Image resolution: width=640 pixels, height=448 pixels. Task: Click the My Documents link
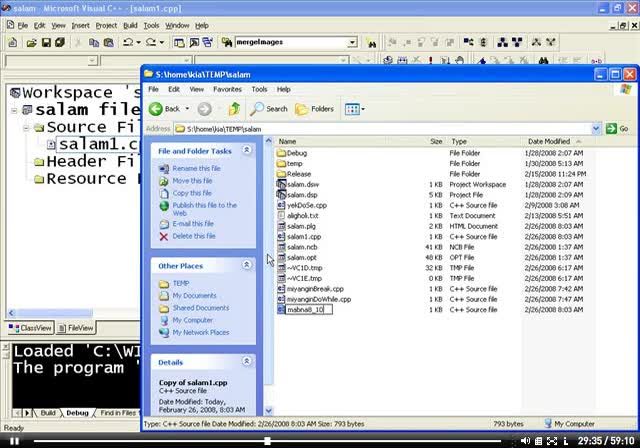pyautogui.click(x=194, y=296)
